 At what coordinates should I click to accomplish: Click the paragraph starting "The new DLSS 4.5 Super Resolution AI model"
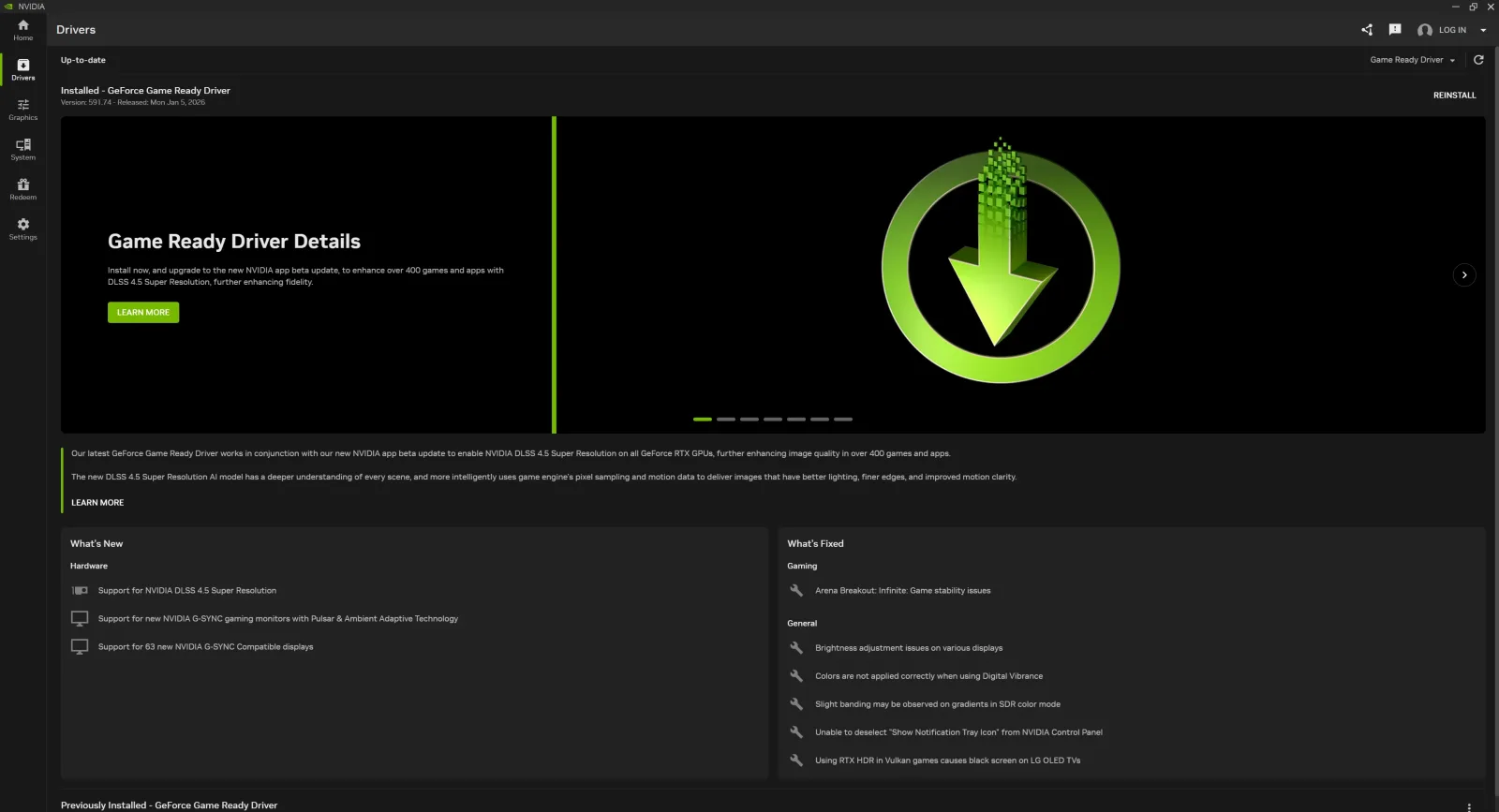[543, 478]
